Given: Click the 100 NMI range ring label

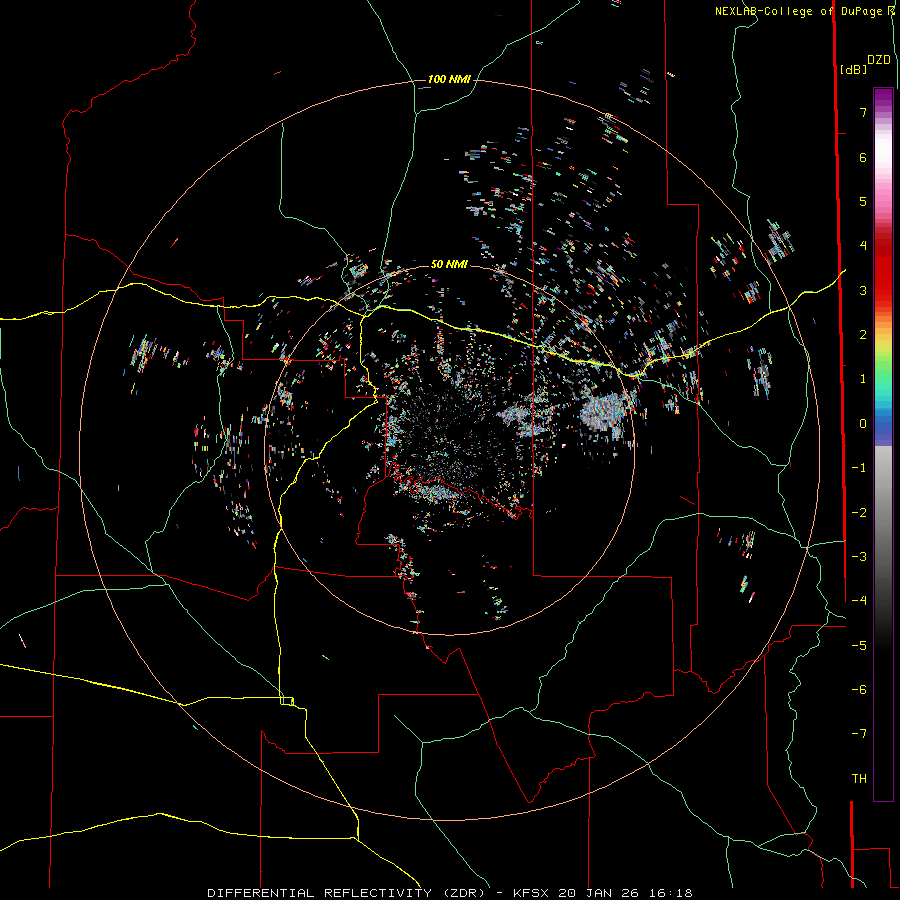Looking at the screenshot, I should pos(449,79).
